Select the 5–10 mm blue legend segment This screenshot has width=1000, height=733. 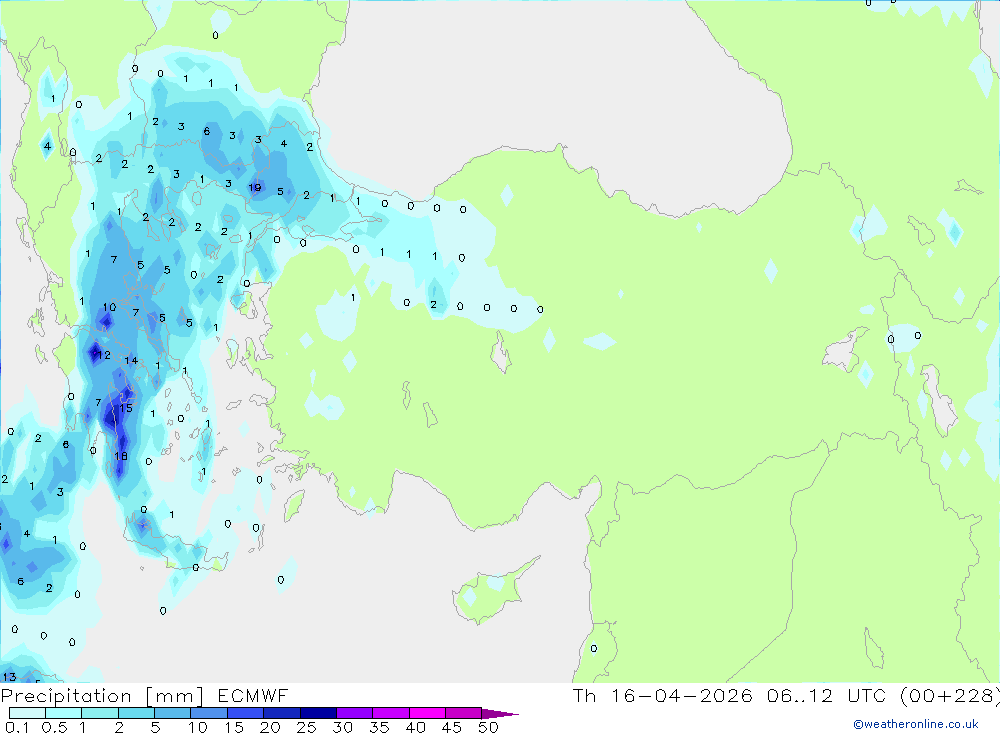pos(173,713)
